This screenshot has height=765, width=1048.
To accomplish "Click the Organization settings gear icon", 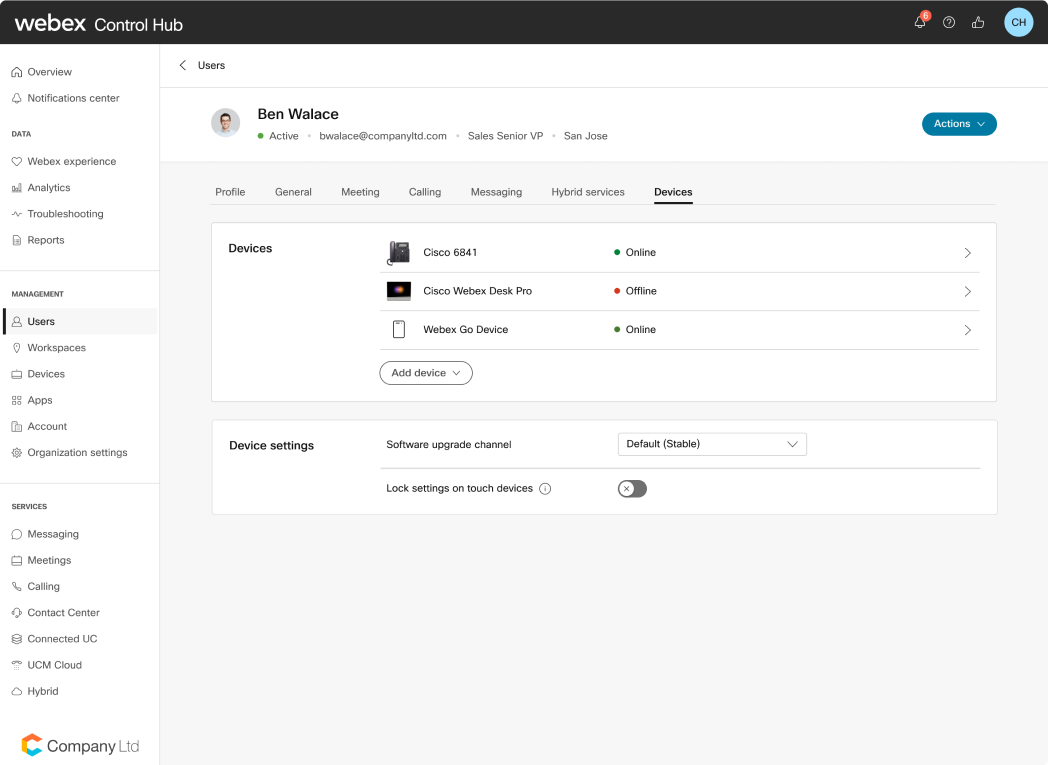I will point(17,452).
